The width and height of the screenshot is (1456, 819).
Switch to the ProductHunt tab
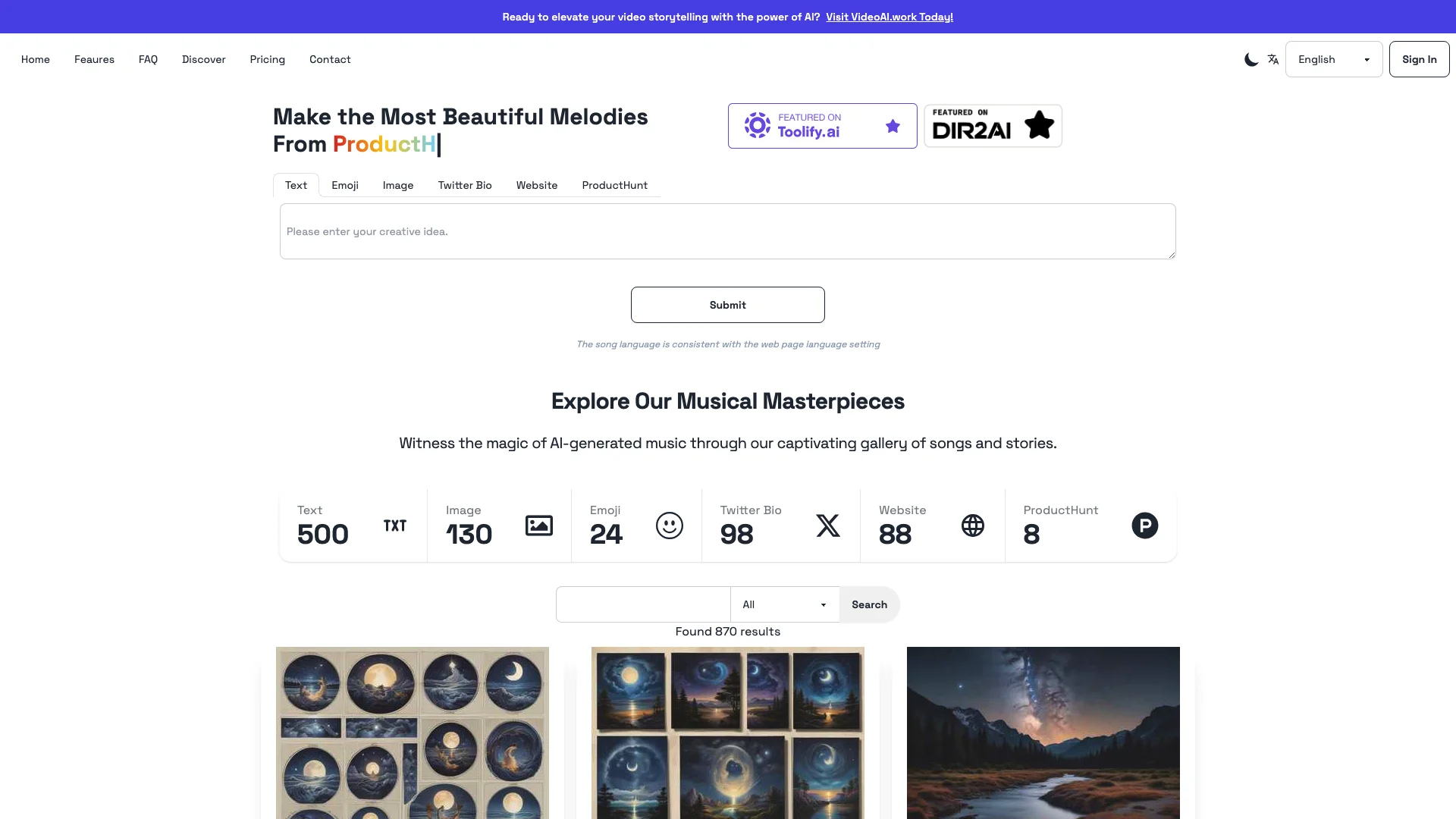click(614, 184)
